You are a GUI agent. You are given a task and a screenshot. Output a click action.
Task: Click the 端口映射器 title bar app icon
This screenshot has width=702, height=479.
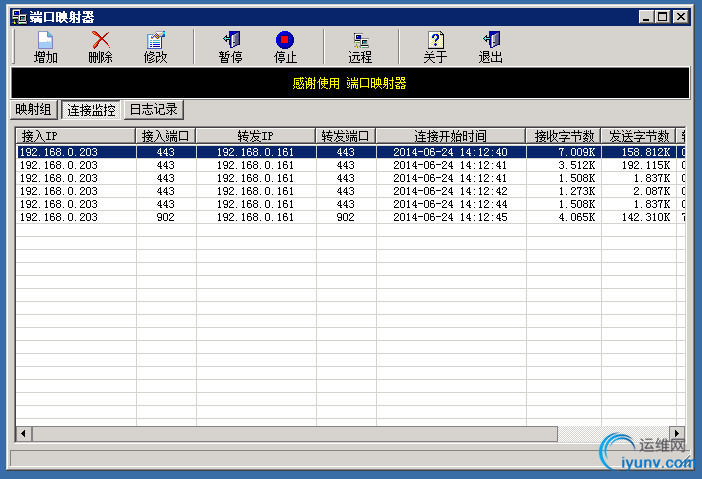(x=19, y=17)
